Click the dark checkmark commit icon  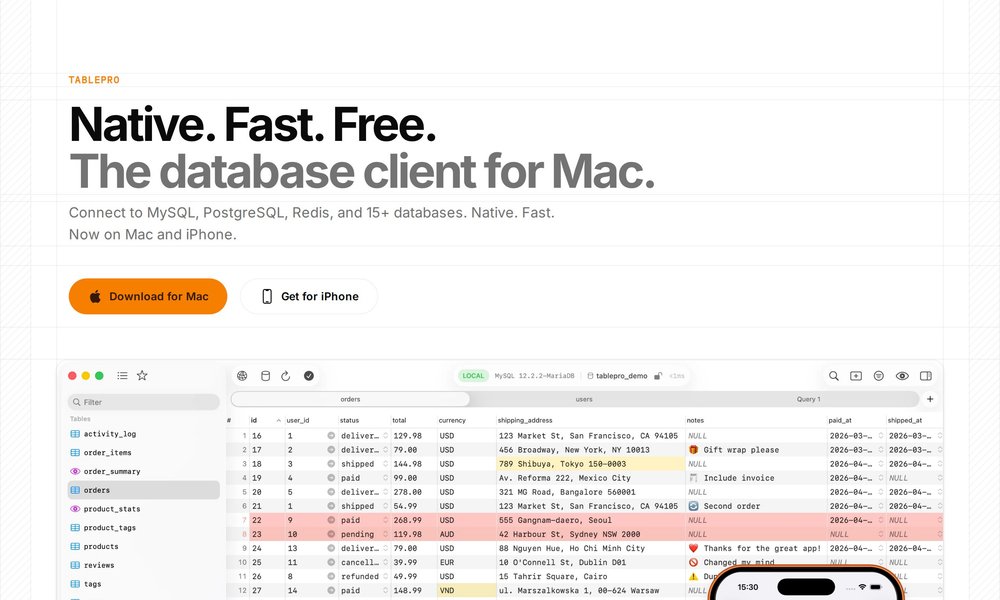coord(309,376)
